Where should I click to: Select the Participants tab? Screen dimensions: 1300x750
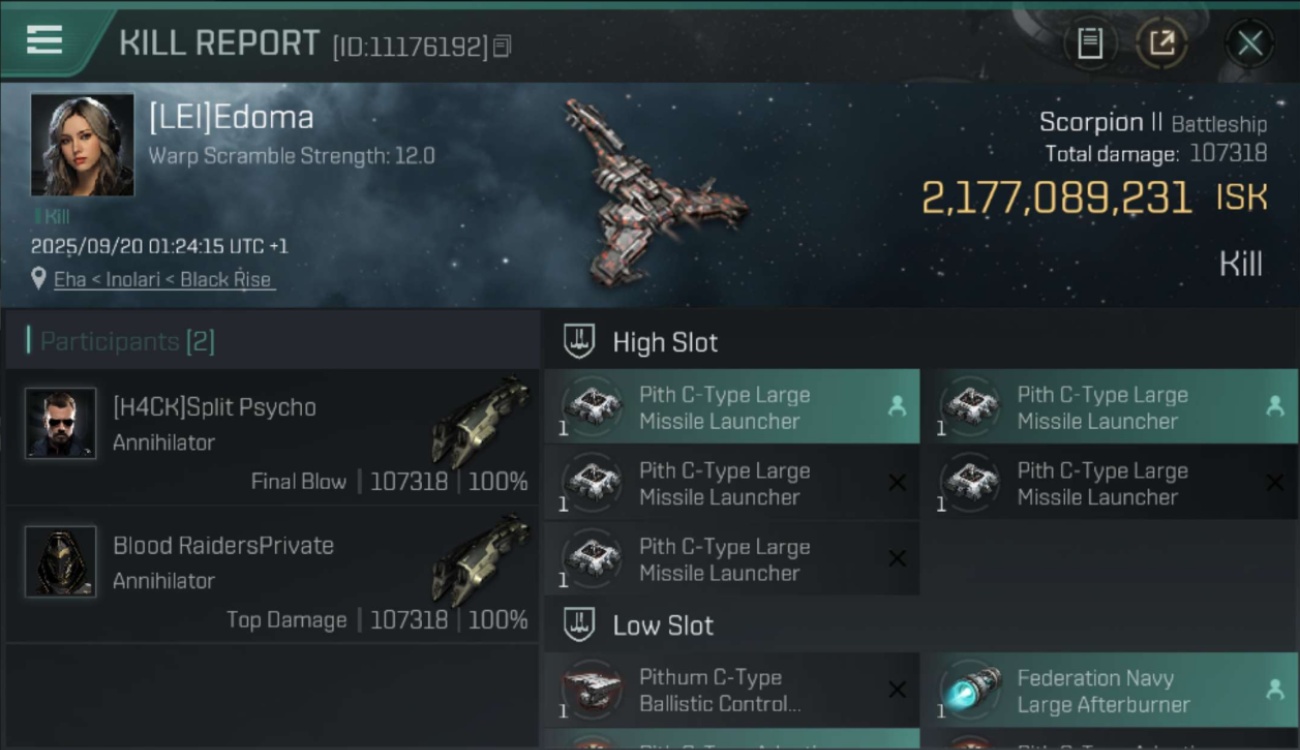click(127, 342)
